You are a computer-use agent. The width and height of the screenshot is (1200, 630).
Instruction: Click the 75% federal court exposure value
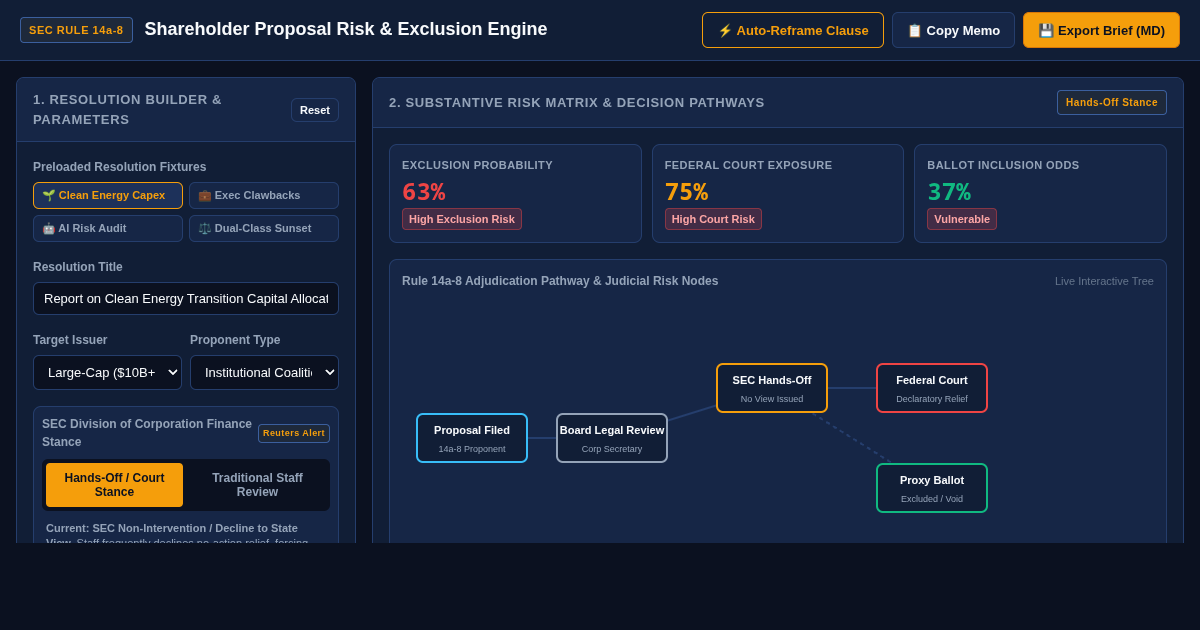coord(686,192)
